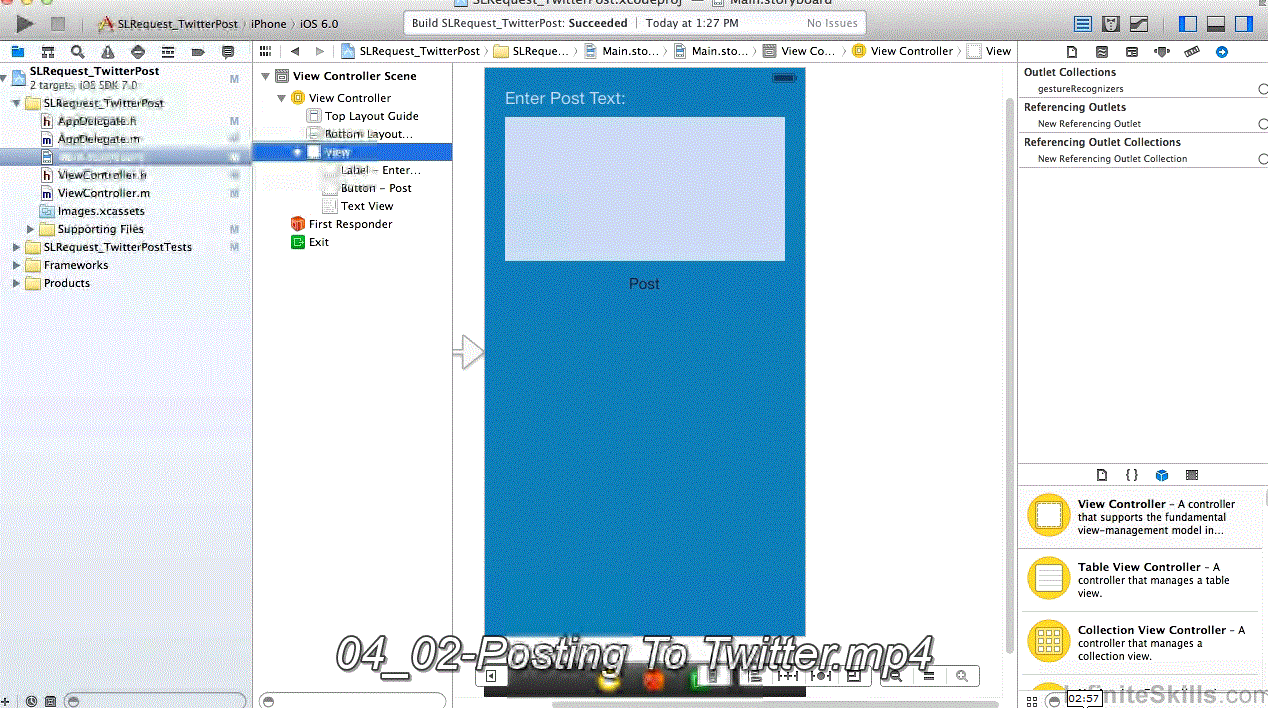Toggle the bottom Debug area visibility
Viewport: 1268px width, 708px height.
pyautogui.click(x=1216, y=24)
